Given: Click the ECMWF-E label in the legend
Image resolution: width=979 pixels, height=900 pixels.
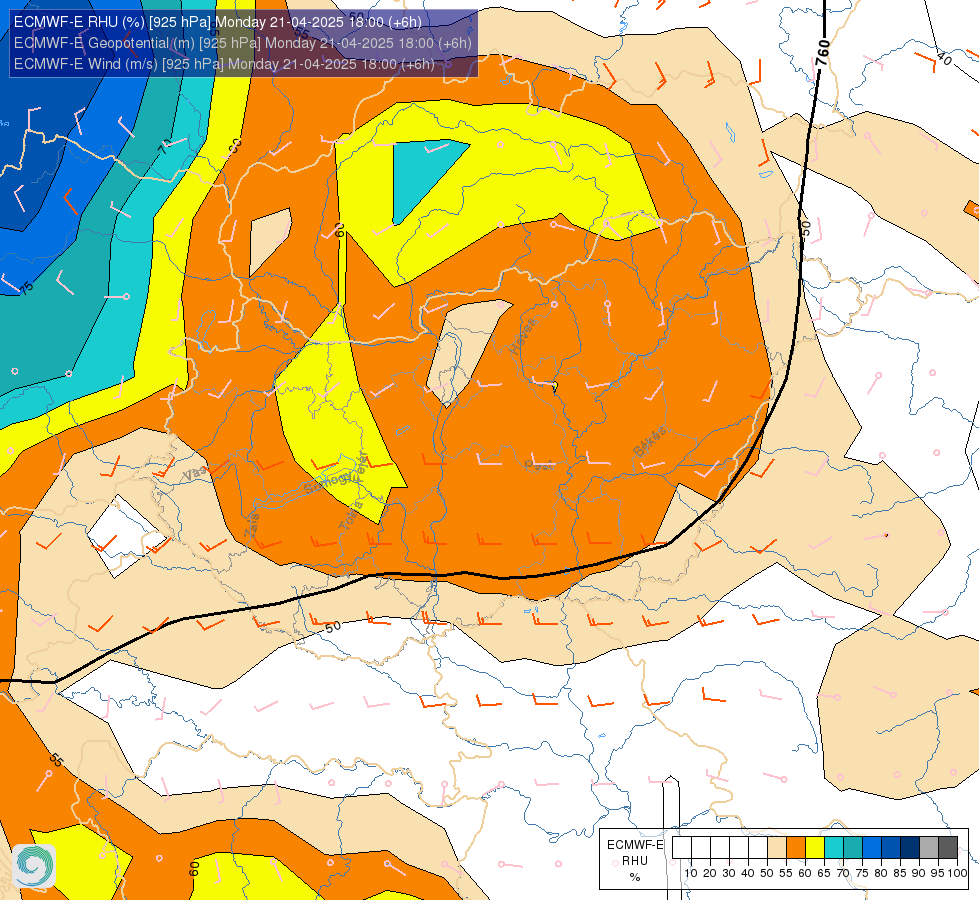Looking at the screenshot, I should click(635, 844).
